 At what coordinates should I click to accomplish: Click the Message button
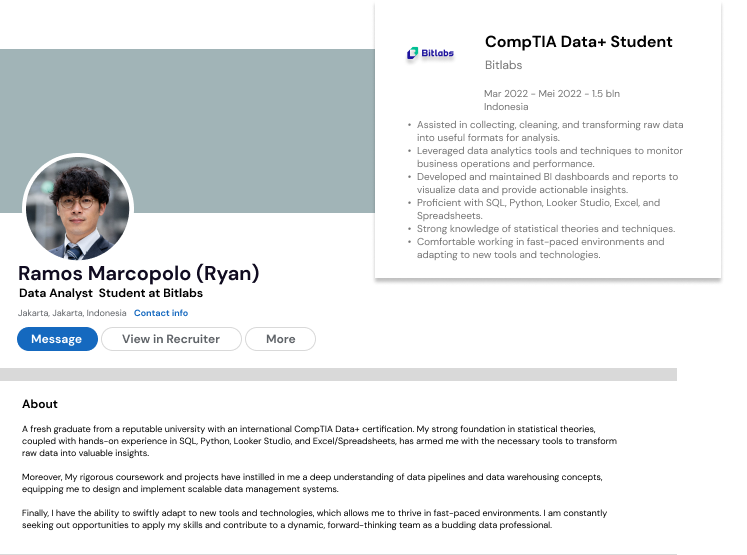[x=57, y=339]
